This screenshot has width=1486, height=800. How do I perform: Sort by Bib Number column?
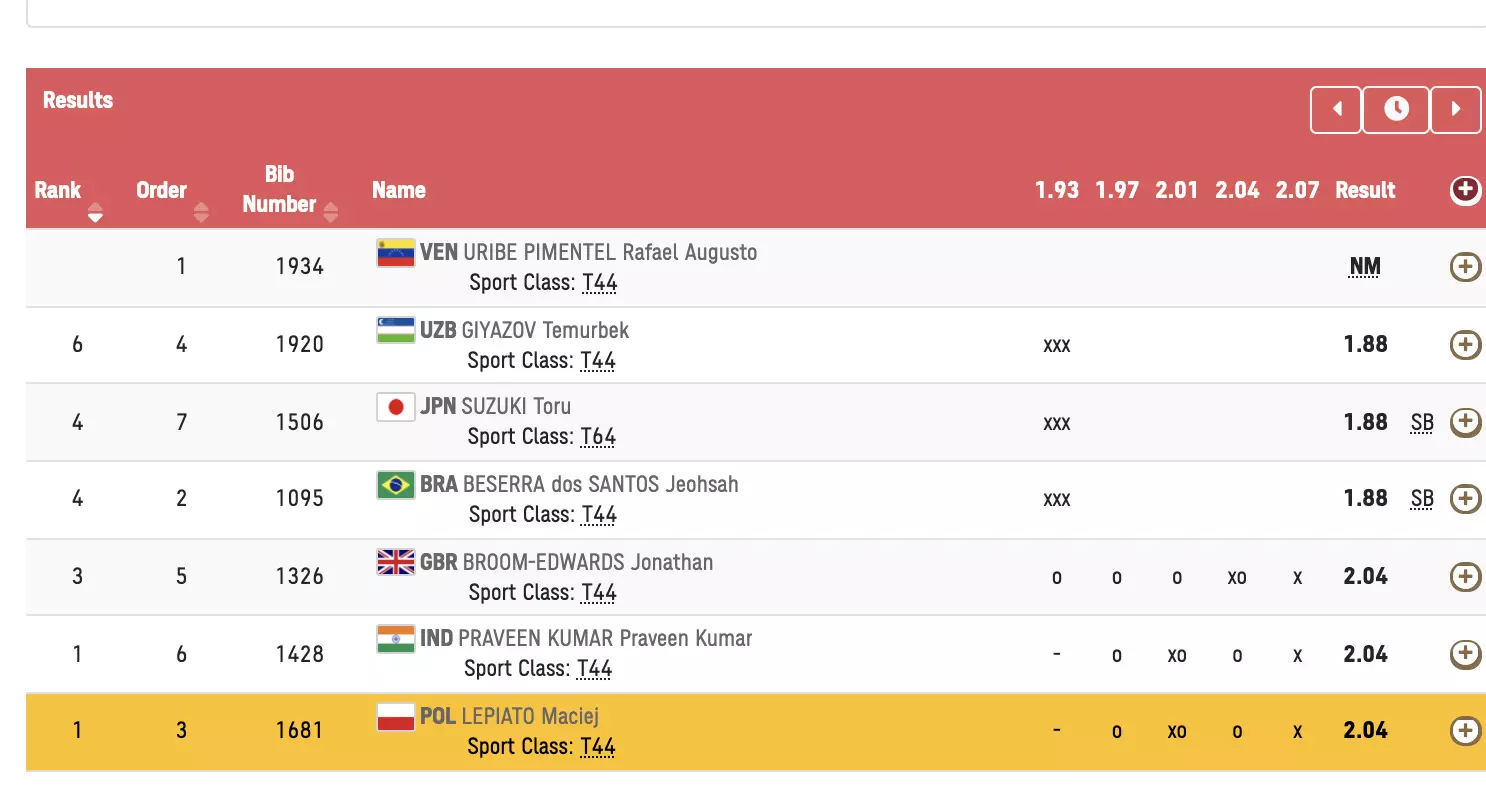tap(331, 212)
